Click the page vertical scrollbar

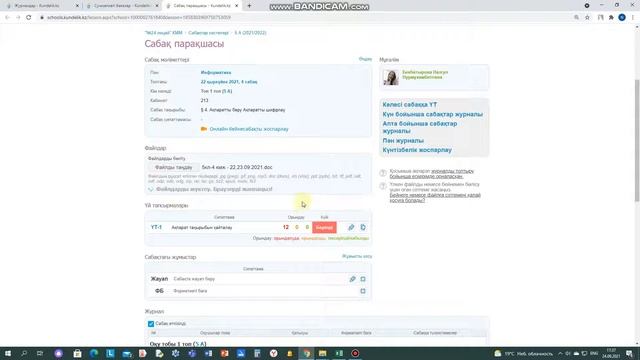click(637, 140)
